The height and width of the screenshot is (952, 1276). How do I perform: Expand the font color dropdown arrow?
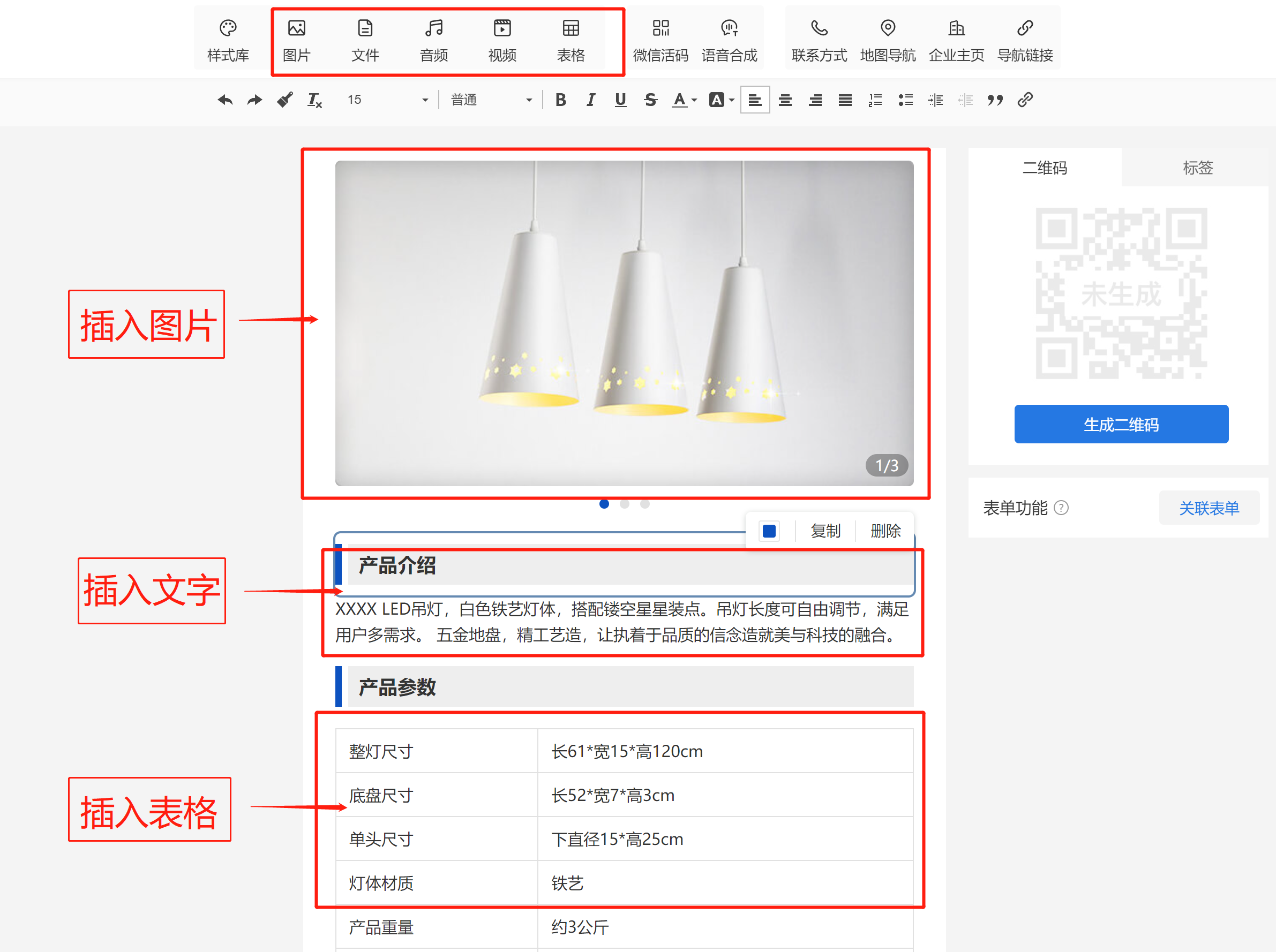(694, 100)
